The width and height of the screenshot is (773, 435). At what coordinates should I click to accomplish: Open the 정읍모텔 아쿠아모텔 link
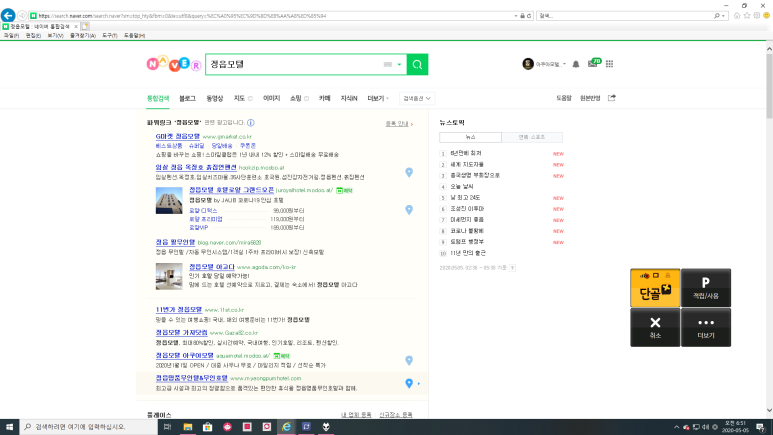click(x=185, y=356)
